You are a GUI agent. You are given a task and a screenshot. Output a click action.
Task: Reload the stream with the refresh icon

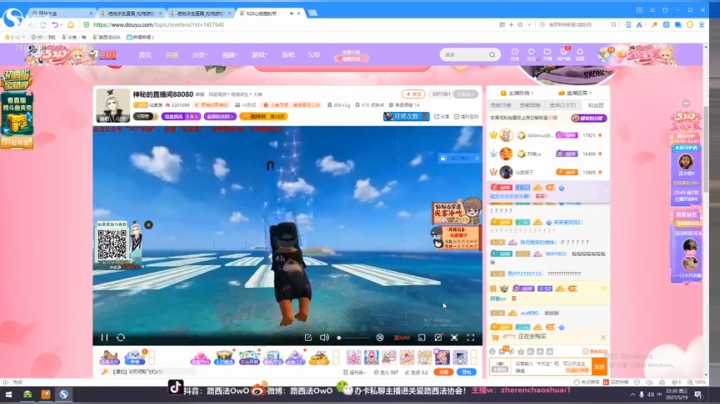121,337
